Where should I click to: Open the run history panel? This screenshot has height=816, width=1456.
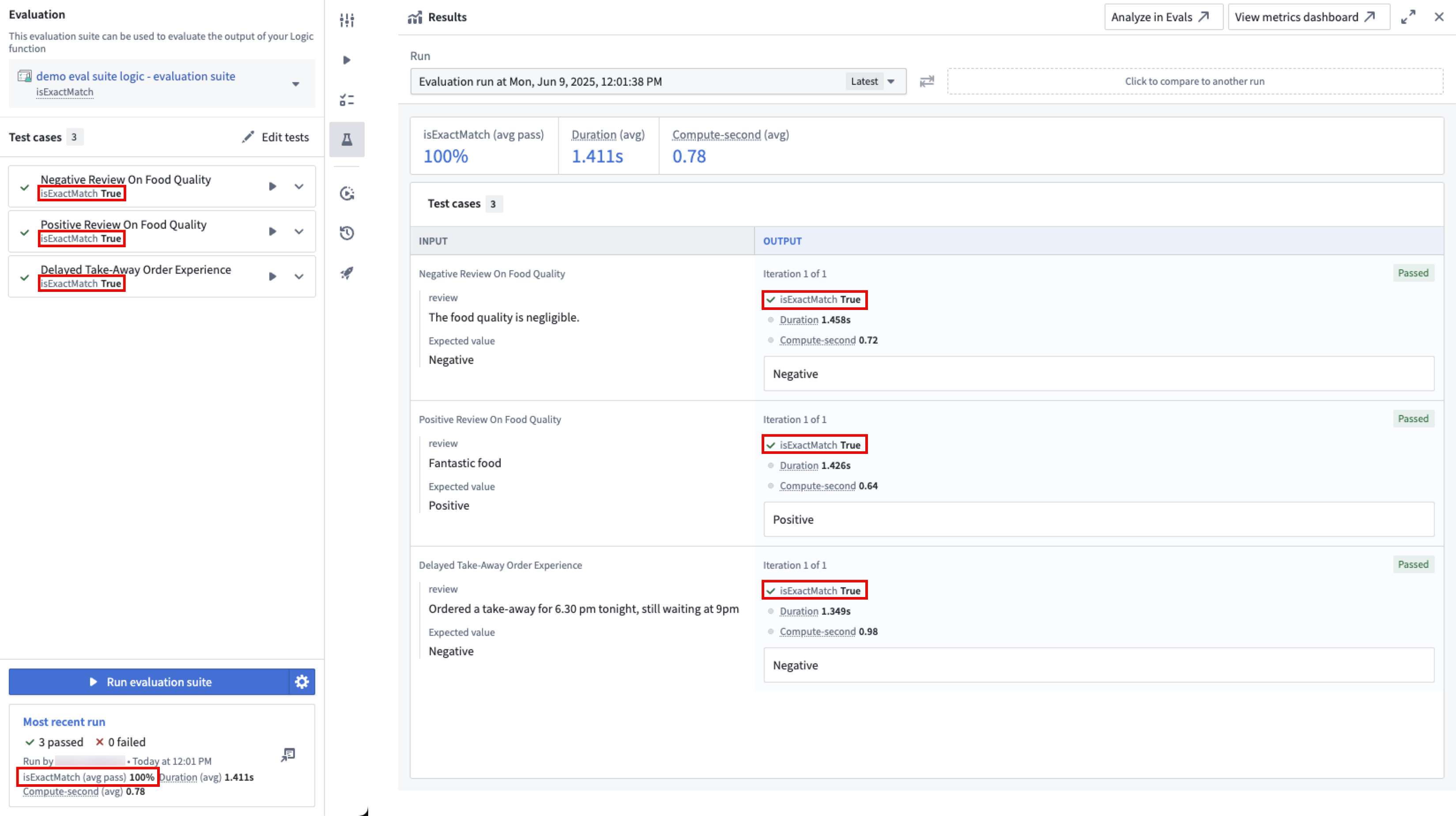click(347, 233)
